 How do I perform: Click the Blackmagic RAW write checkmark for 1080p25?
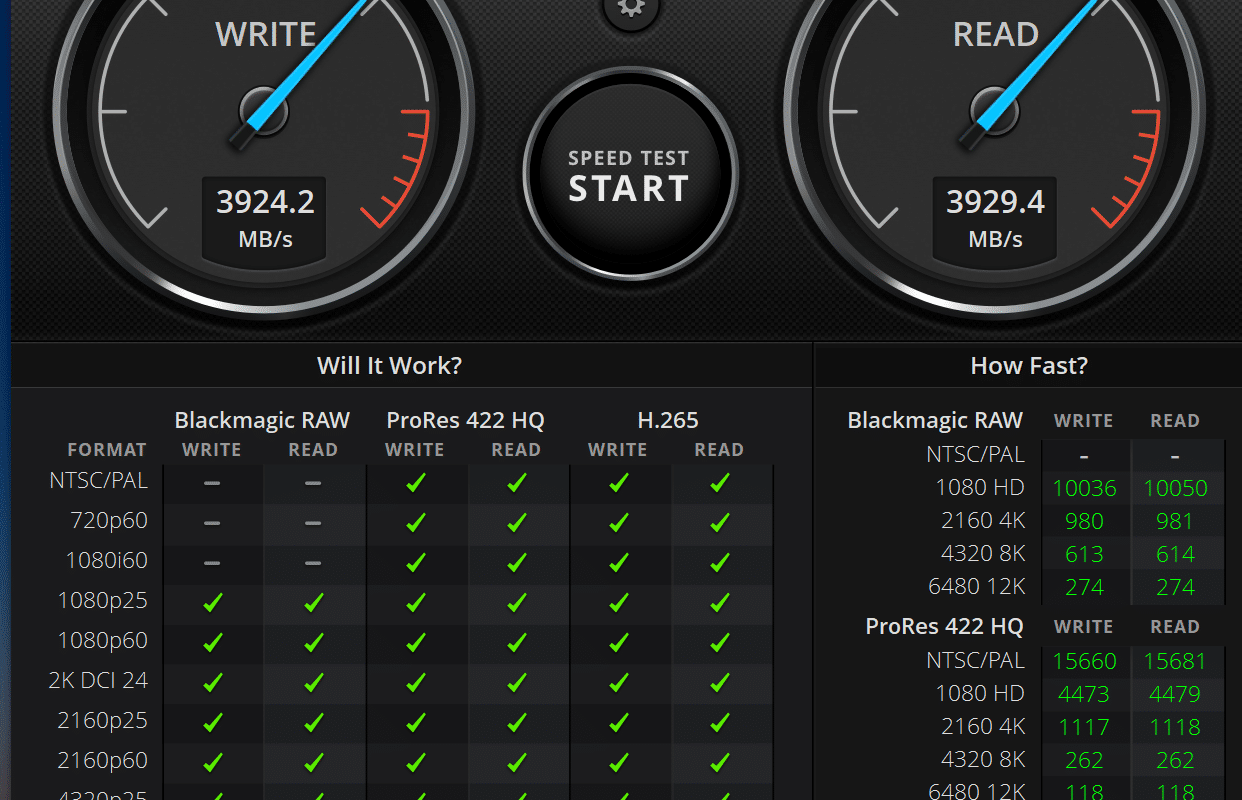[x=212, y=602]
